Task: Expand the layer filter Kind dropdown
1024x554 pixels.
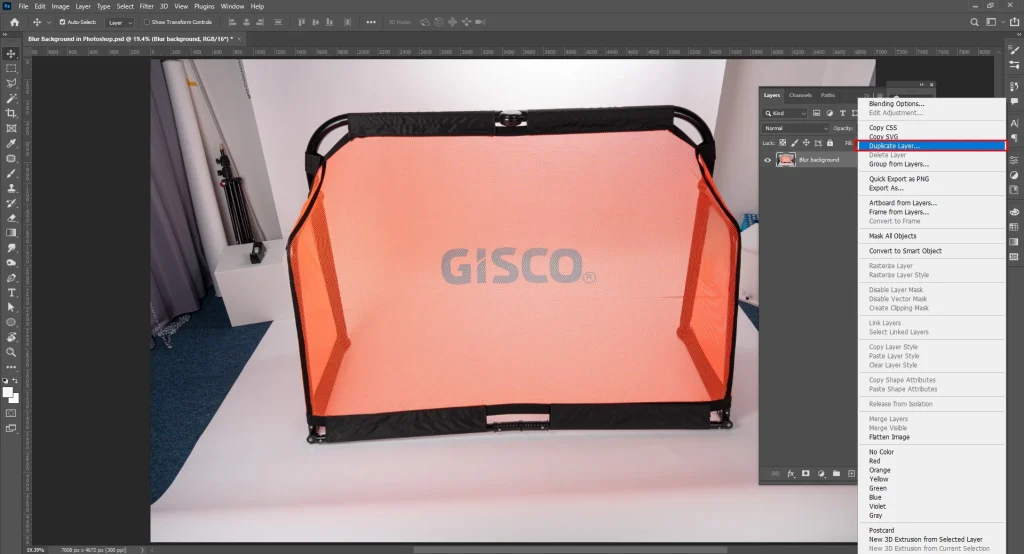Action: coord(789,114)
